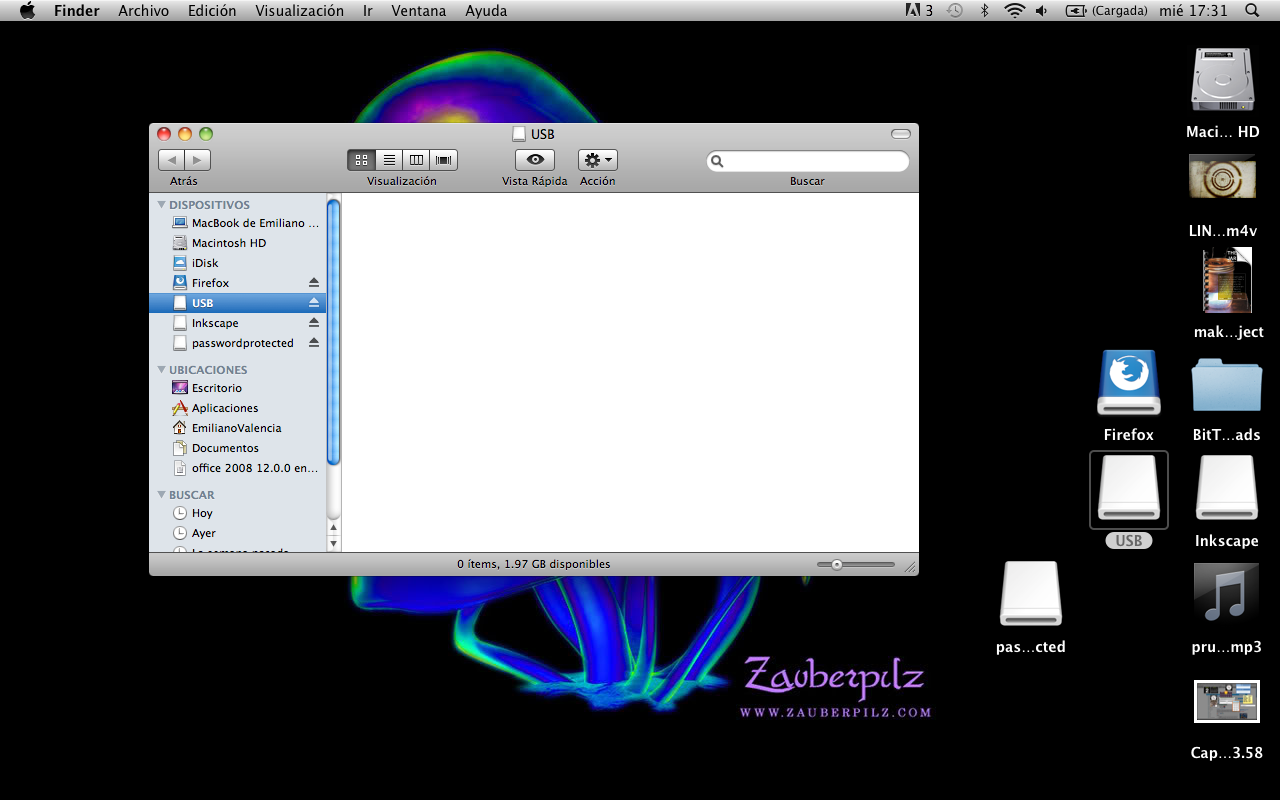Switch to column view mode

[x=416, y=160]
